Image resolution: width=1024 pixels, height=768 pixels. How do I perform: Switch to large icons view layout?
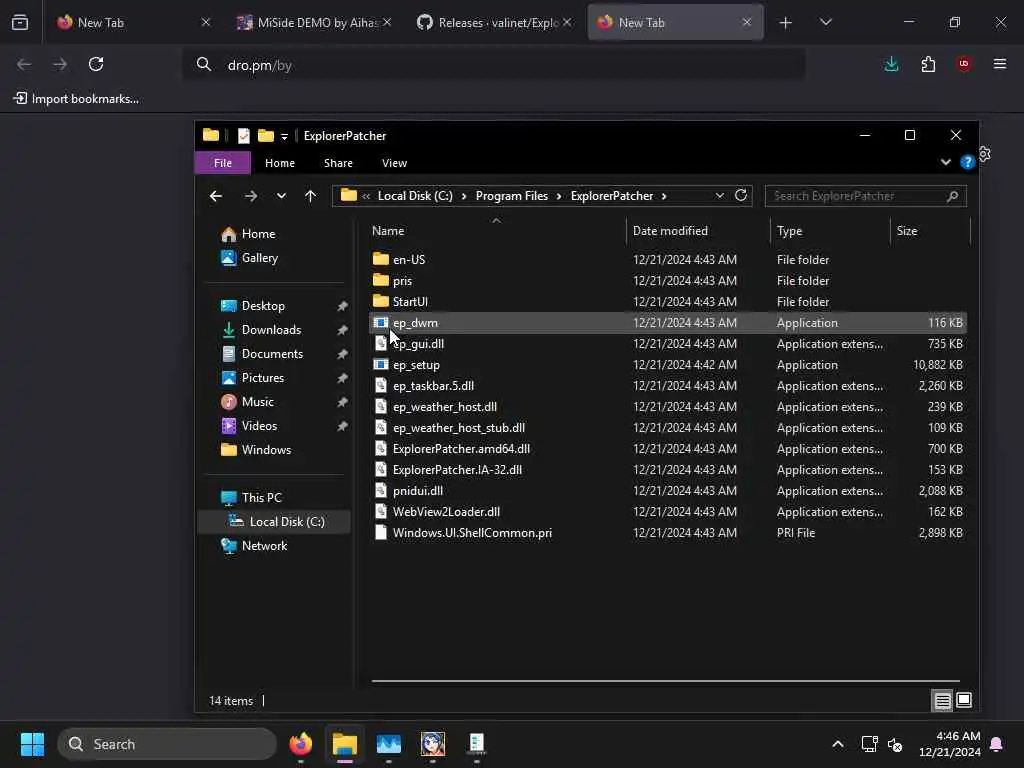[964, 701]
